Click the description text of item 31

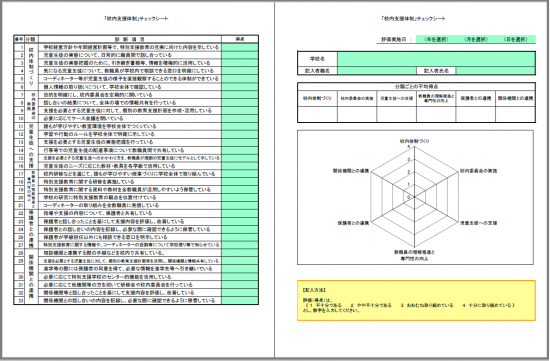coord(118,285)
